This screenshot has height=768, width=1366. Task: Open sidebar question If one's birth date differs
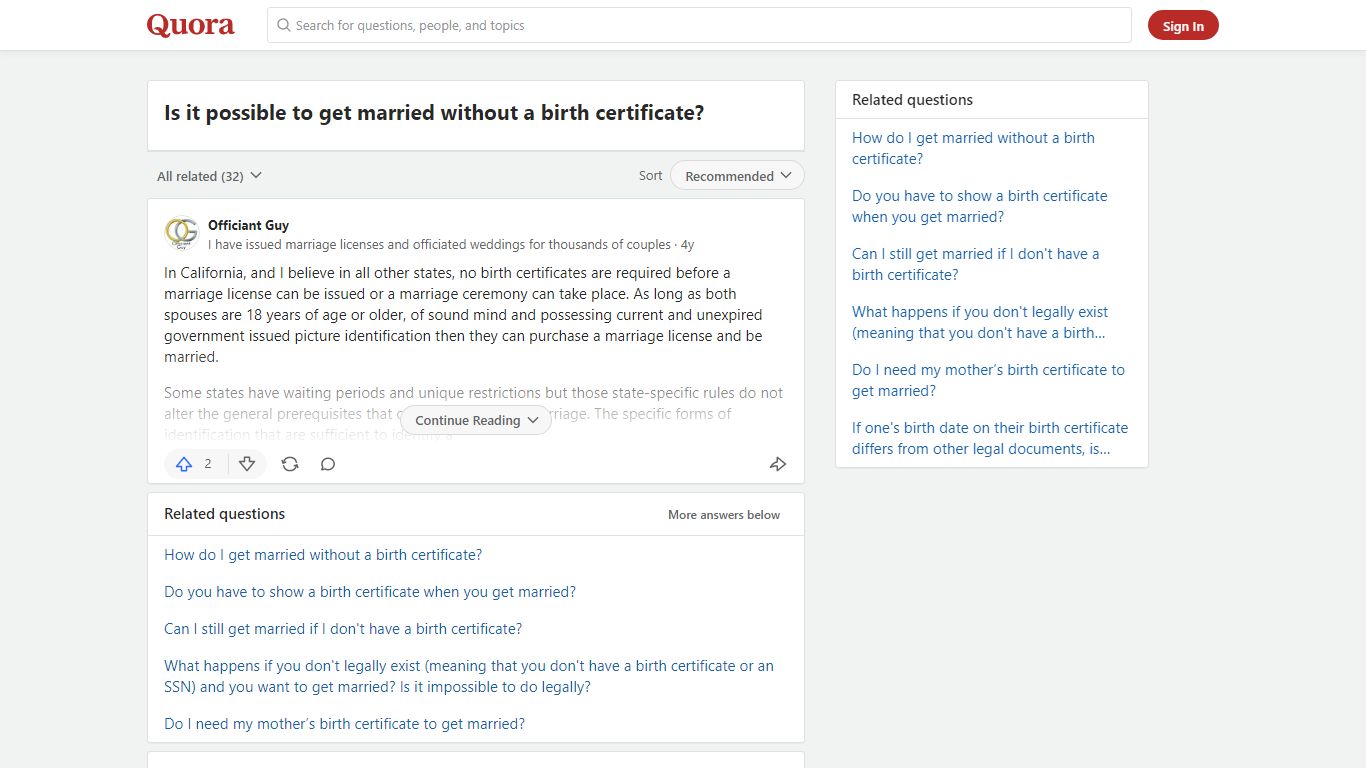990,438
